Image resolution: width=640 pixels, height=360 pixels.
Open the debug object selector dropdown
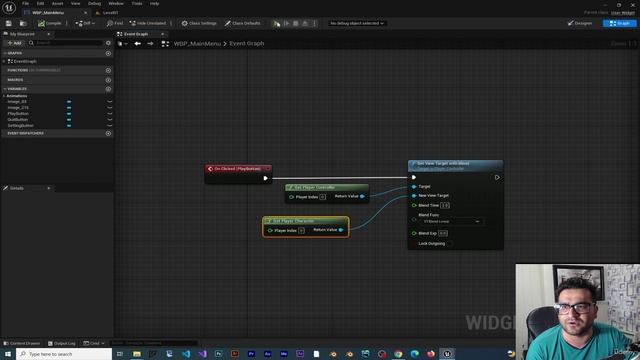pyautogui.click(x=357, y=23)
